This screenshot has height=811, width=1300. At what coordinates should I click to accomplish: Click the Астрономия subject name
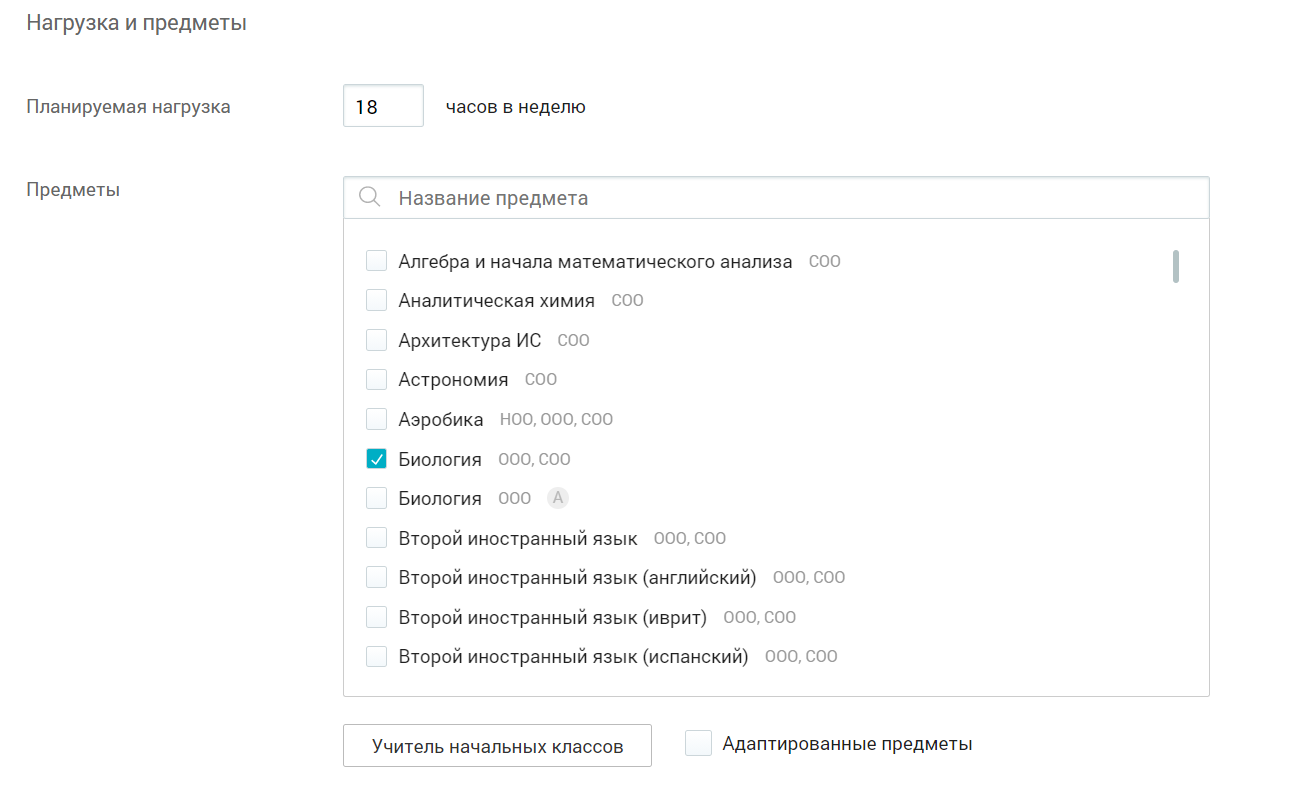point(453,380)
